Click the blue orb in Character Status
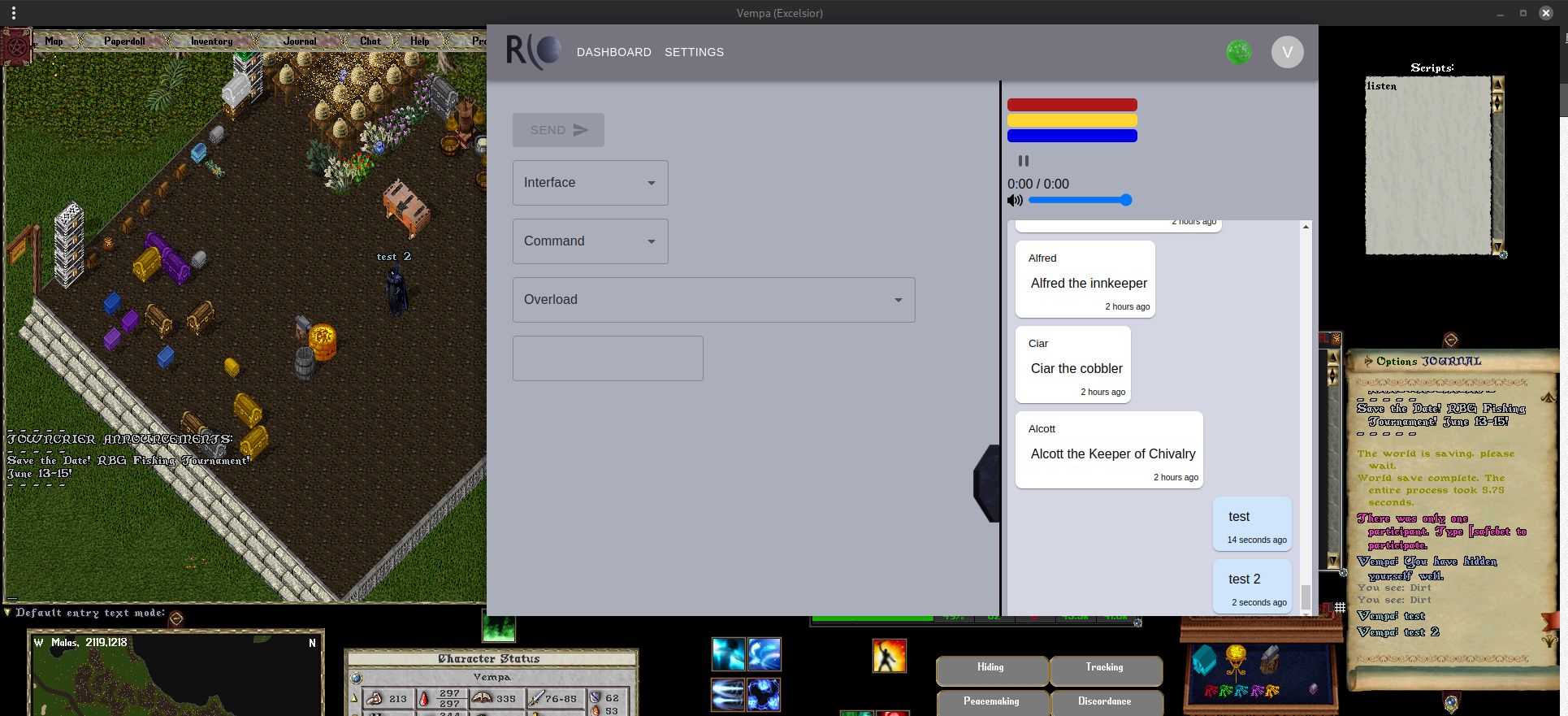1568x716 pixels. coord(356,677)
